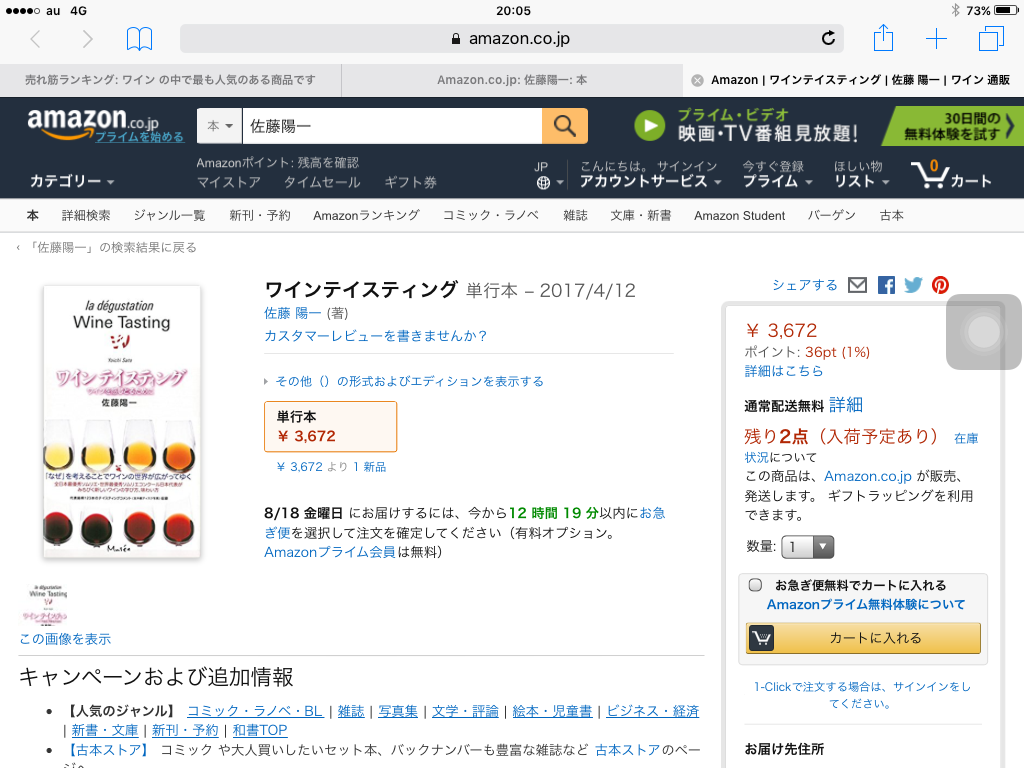Share this book on Twitter
Viewport: 1024px width, 768px height.
913,285
